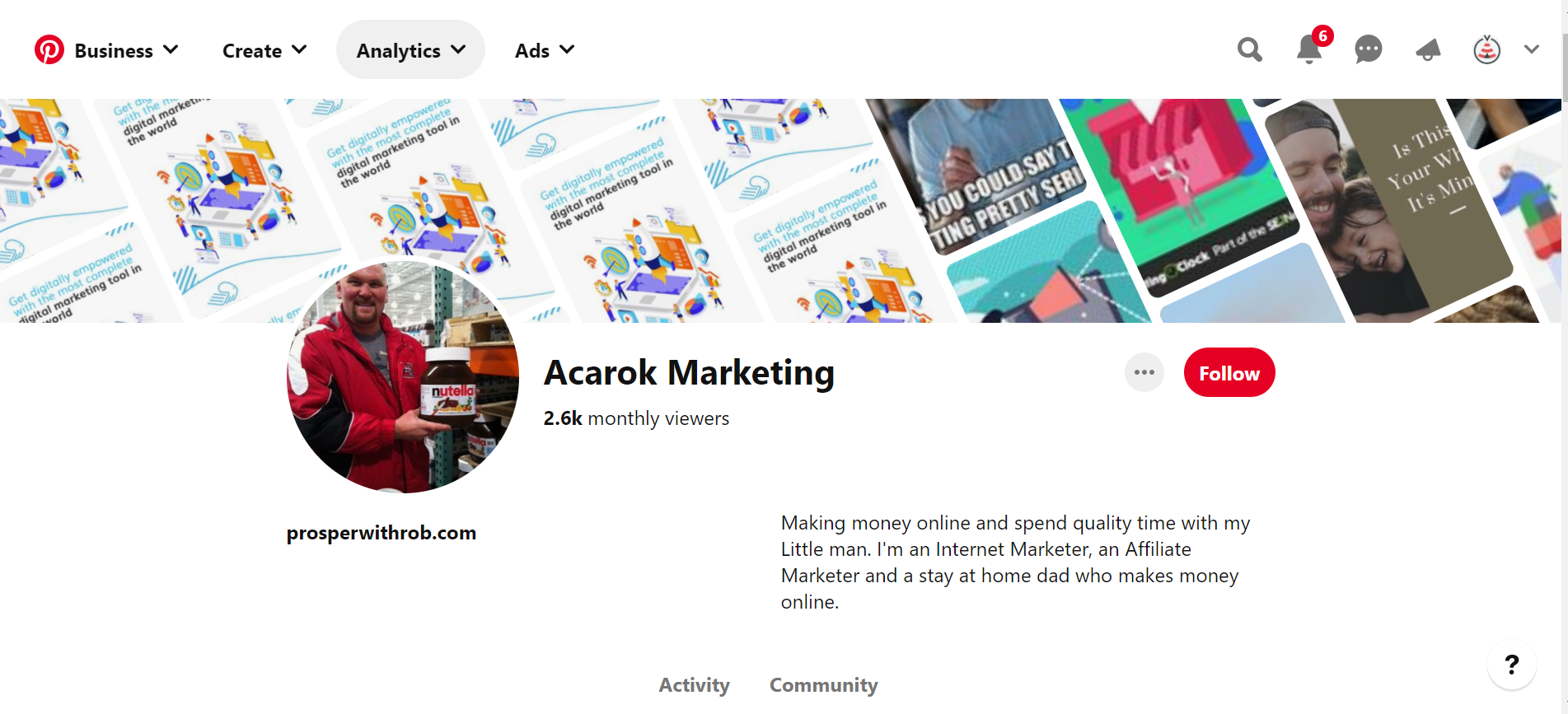Click the account avatar icon in header
1568x714 pixels.
(1486, 50)
